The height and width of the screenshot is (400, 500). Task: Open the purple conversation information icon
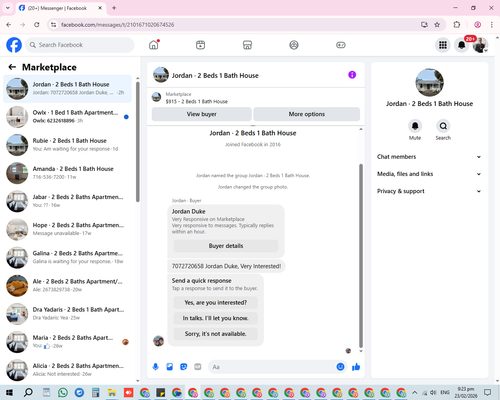point(352,75)
